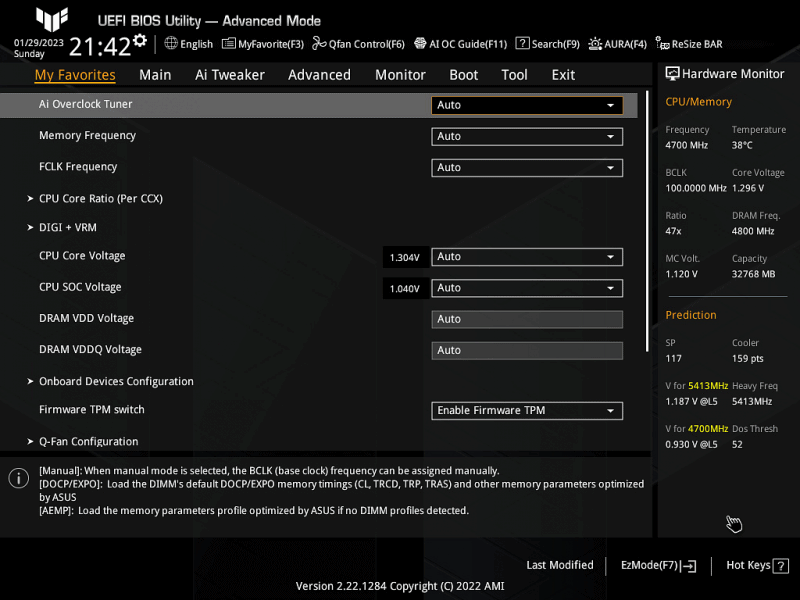The height and width of the screenshot is (600, 800).
Task: Click the globe language icon
Action: click(171, 43)
